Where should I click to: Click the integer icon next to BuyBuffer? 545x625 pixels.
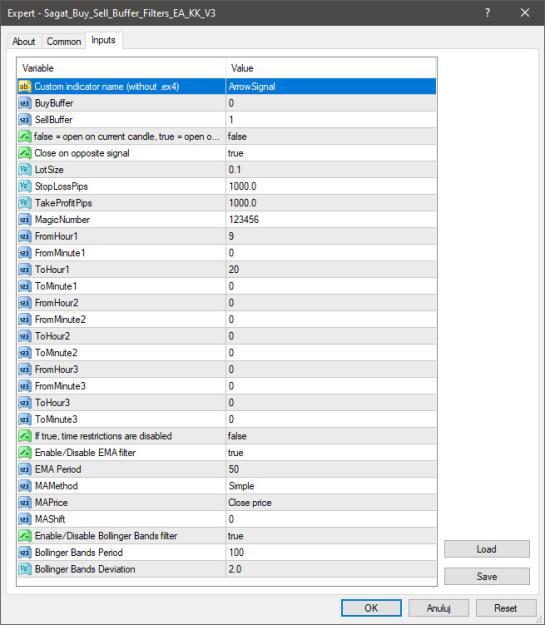pyautogui.click(x=24, y=103)
